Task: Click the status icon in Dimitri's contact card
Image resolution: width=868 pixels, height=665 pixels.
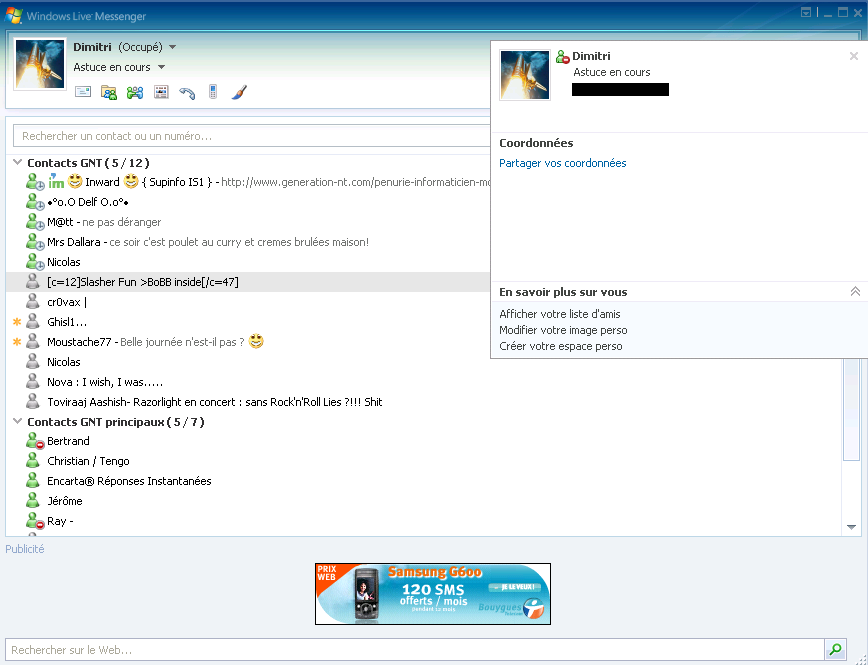Action: coord(563,56)
